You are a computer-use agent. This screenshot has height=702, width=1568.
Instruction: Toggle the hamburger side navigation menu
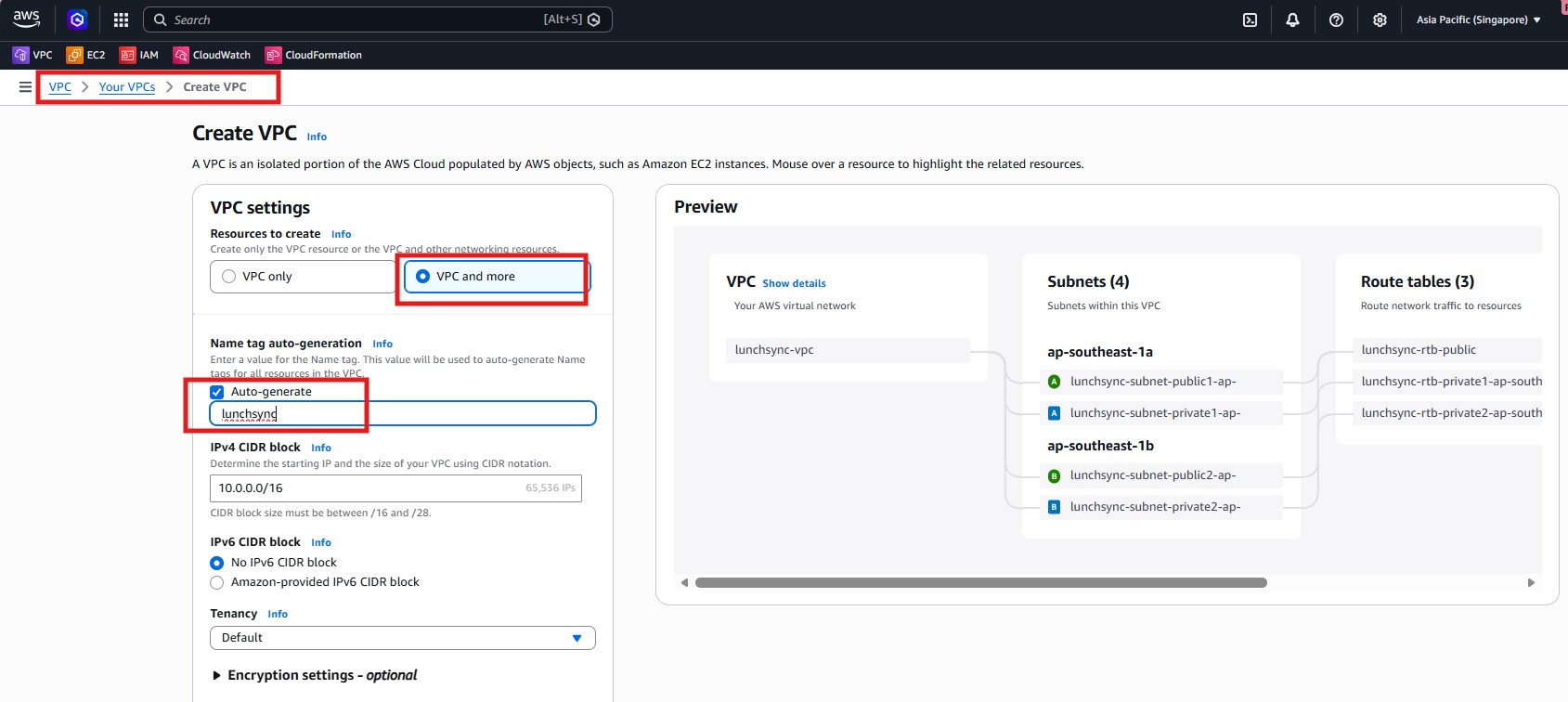pos(25,87)
